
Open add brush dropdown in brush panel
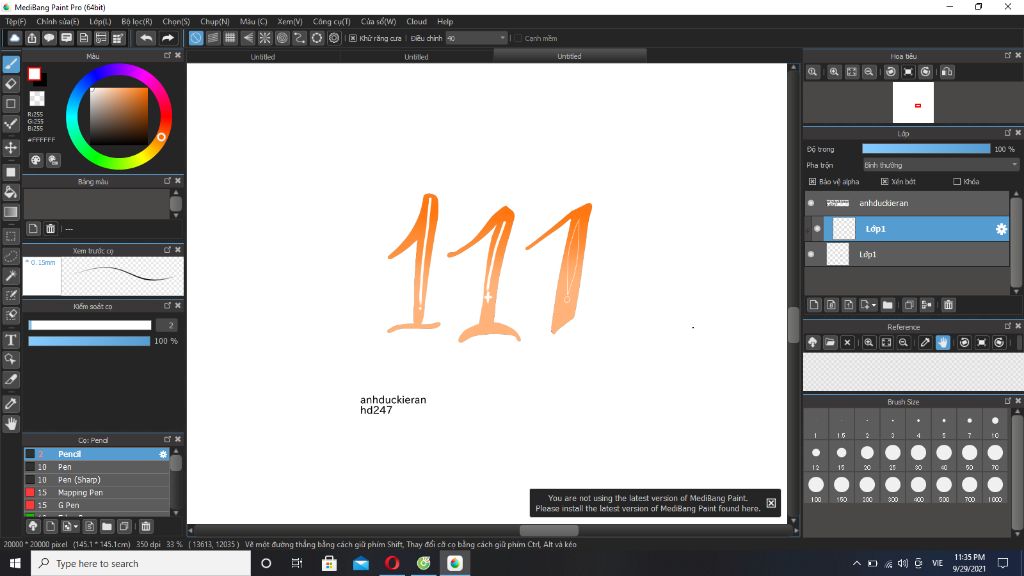coord(76,526)
